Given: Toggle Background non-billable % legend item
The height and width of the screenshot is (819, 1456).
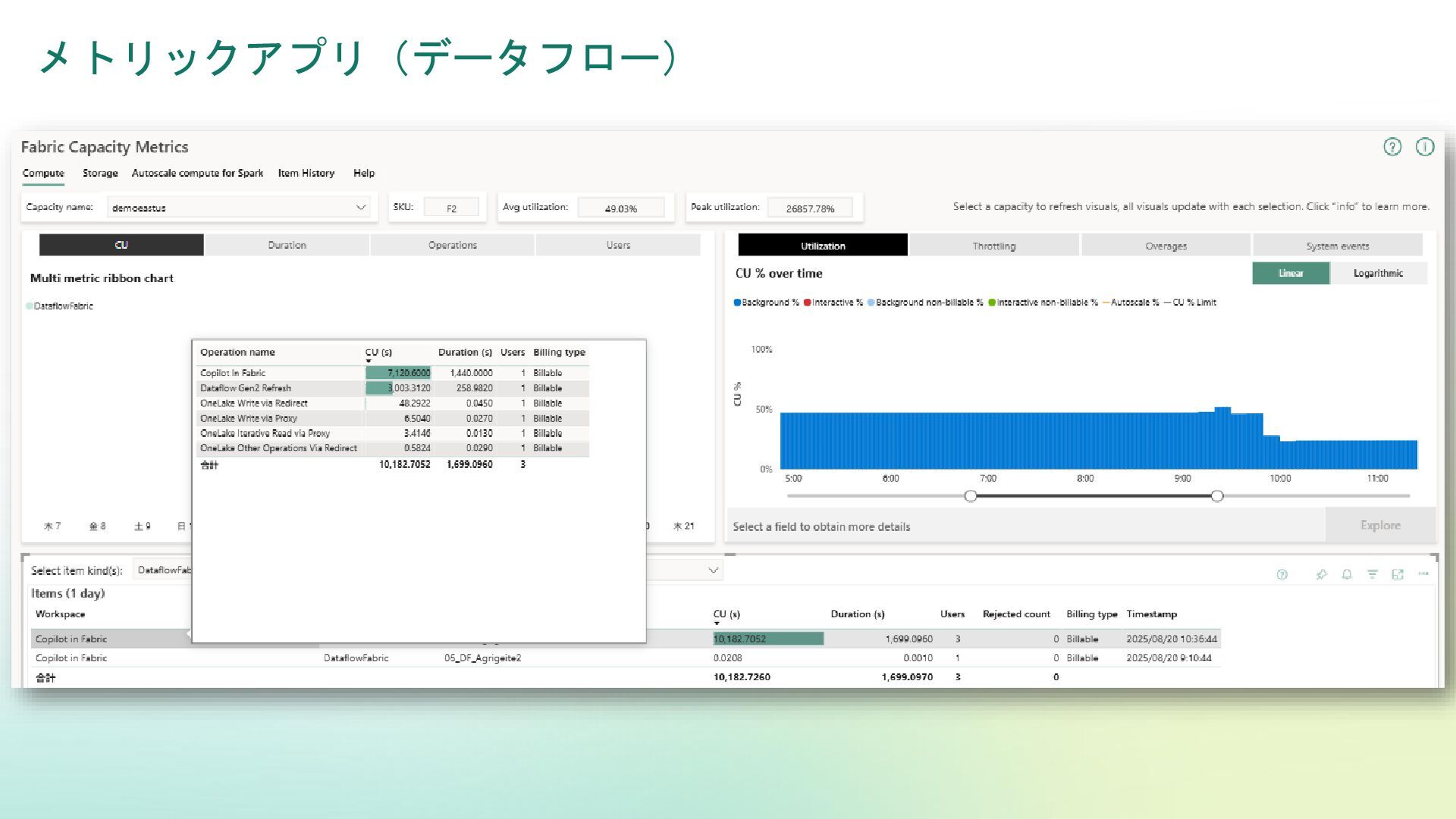Looking at the screenshot, I should [x=925, y=303].
